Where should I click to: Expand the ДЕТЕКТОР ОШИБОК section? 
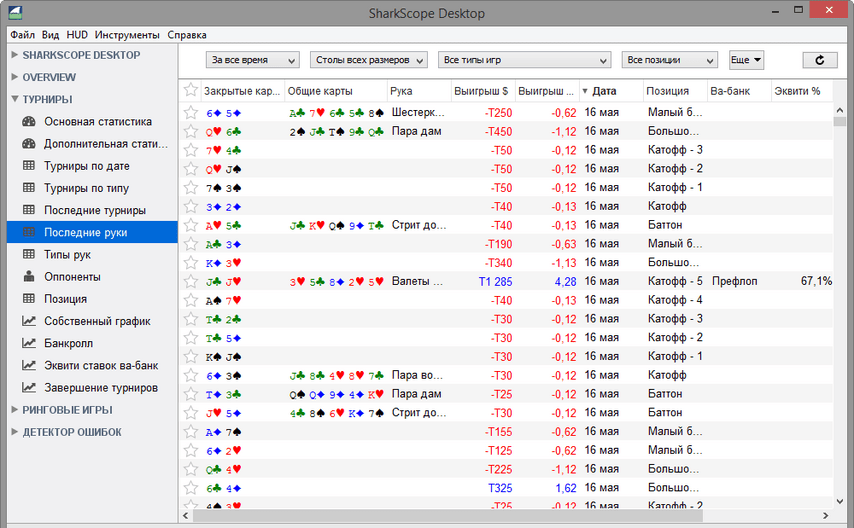pyautogui.click(x=15, y=432)
